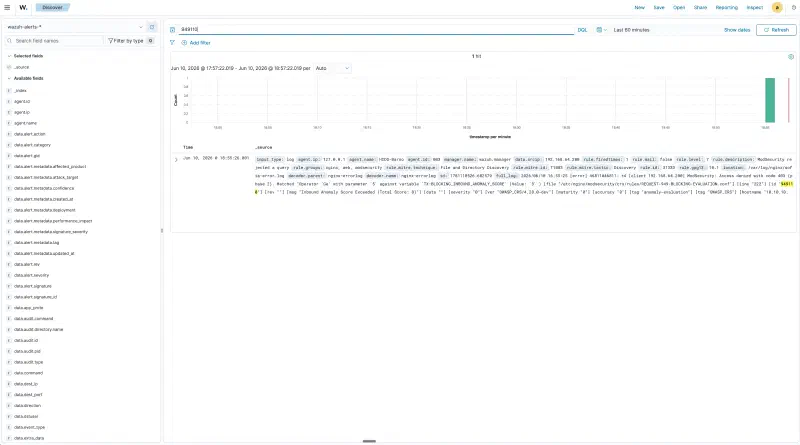This screenshot has height=445, width=800.
Task: Open the saved queries icon by search bar
Action: [172, 30]
